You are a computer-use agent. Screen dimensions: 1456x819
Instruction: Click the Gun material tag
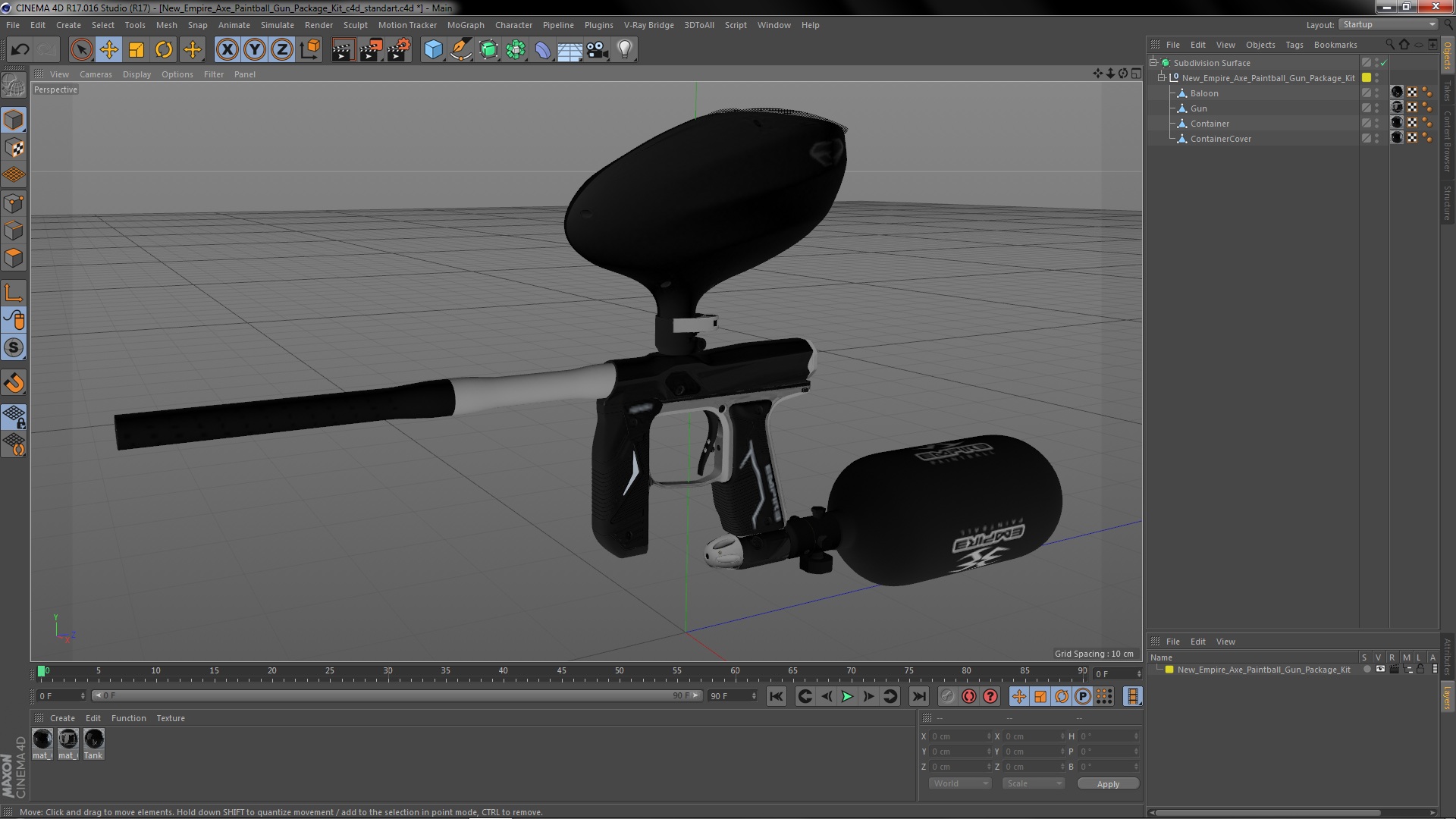pos(1397,108)
